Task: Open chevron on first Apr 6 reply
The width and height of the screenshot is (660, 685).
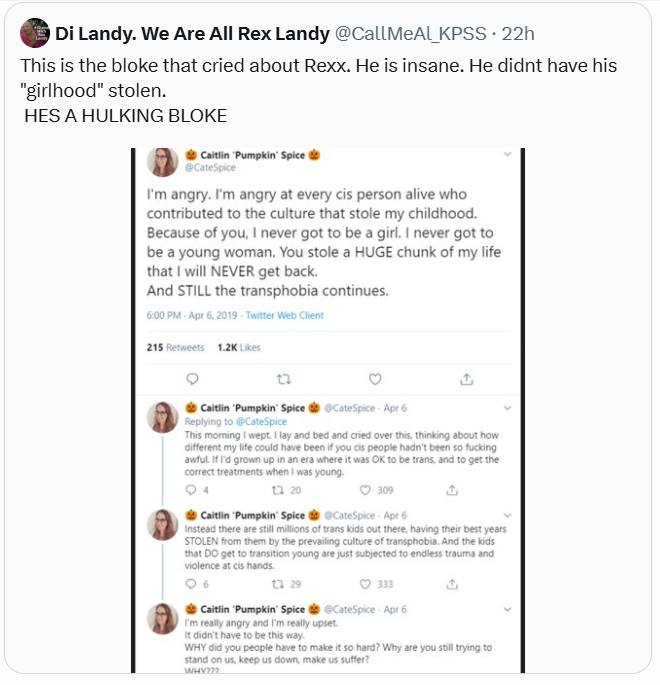Action: pos(508,408)
